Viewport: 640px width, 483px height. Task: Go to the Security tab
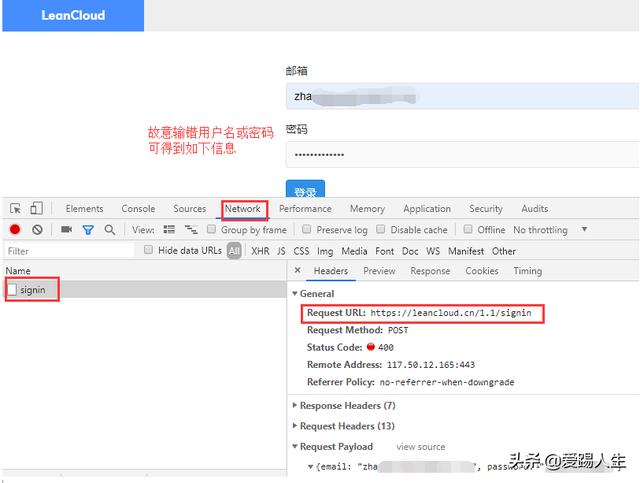(x=486, y=209)
